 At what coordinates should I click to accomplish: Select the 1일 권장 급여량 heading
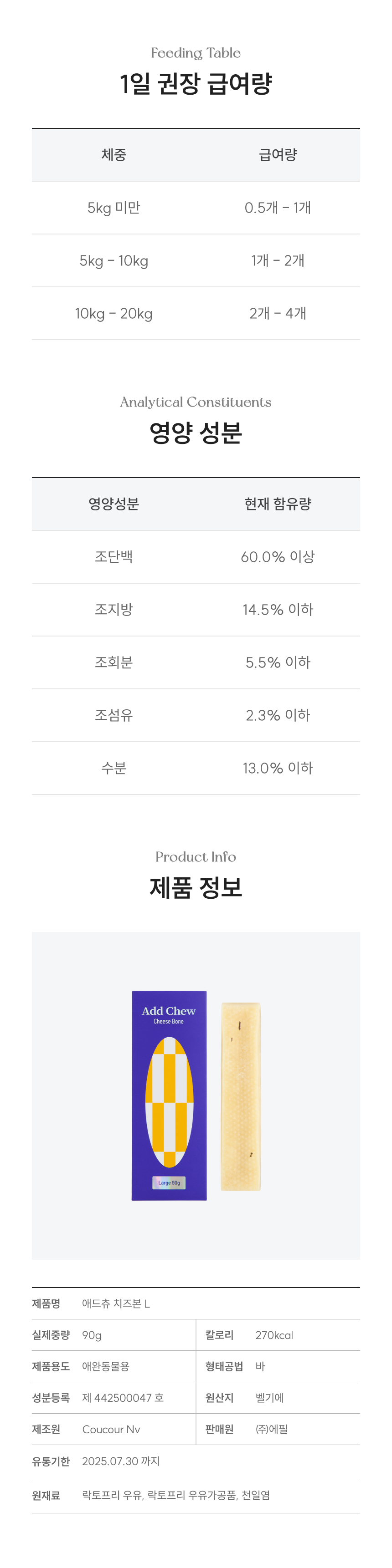[196, 83]
